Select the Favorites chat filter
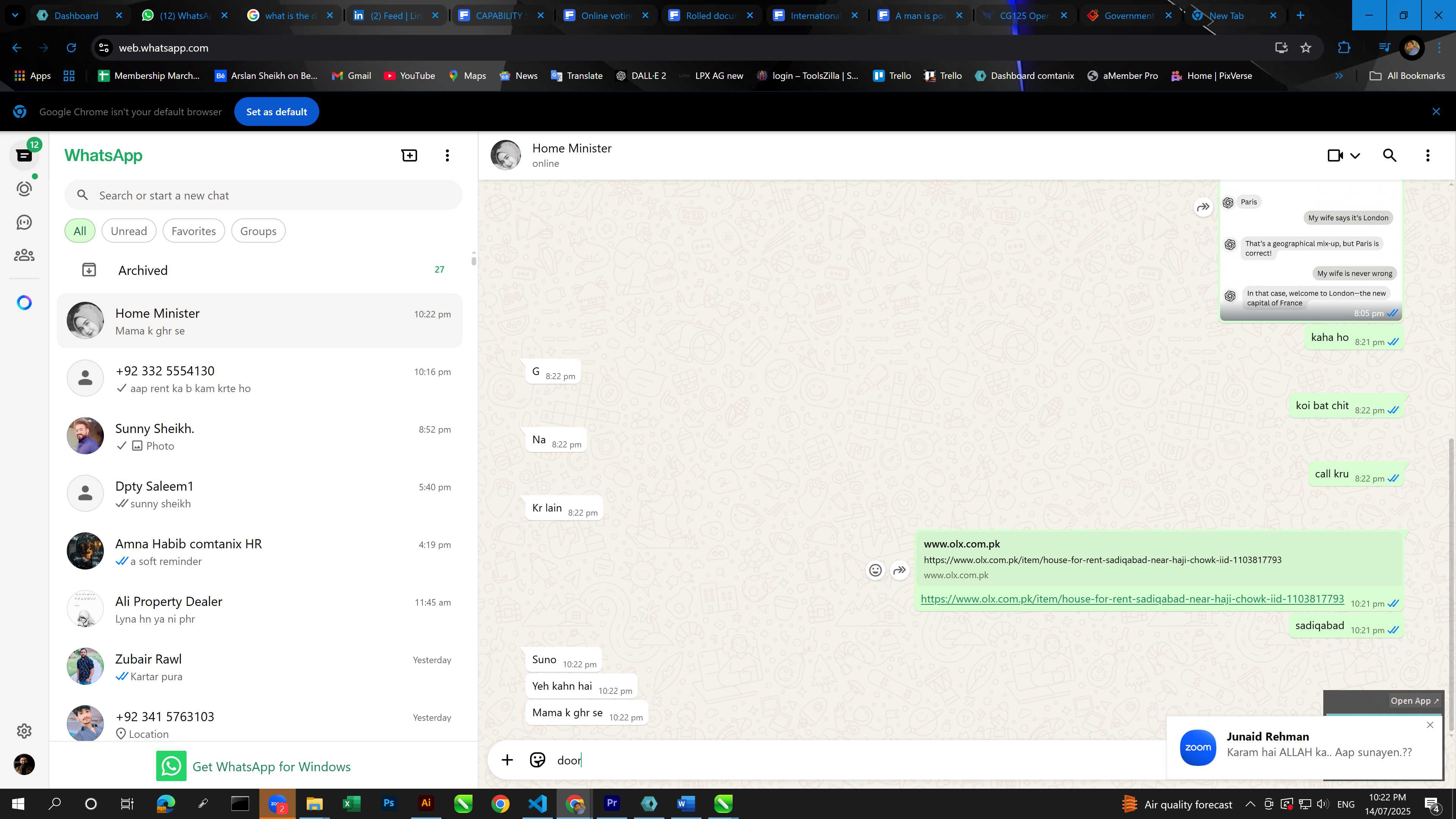This screenshot has width=1456, height=819. (x=193, y=231)
